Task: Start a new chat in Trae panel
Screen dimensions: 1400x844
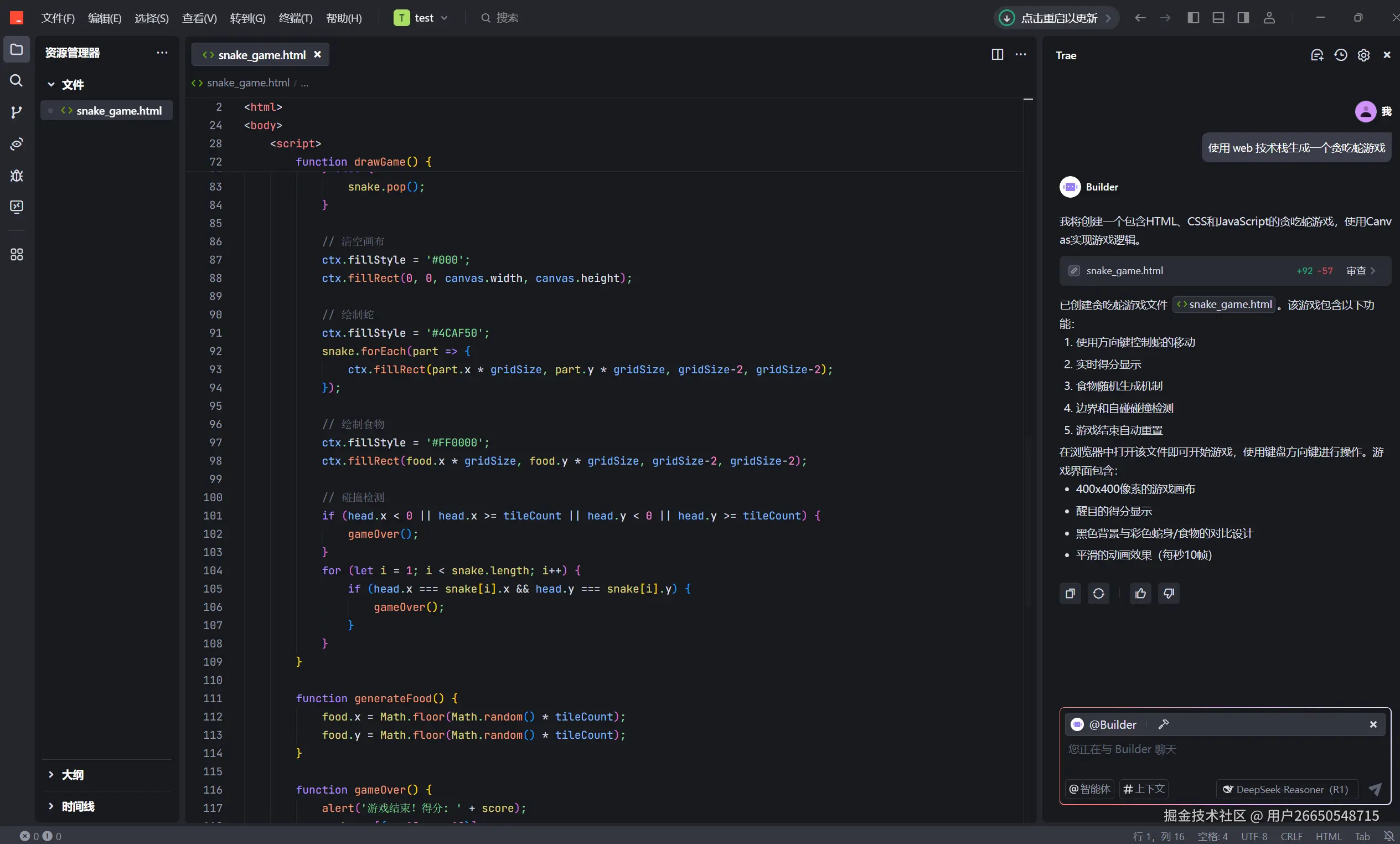Action: coord(1317,55)
